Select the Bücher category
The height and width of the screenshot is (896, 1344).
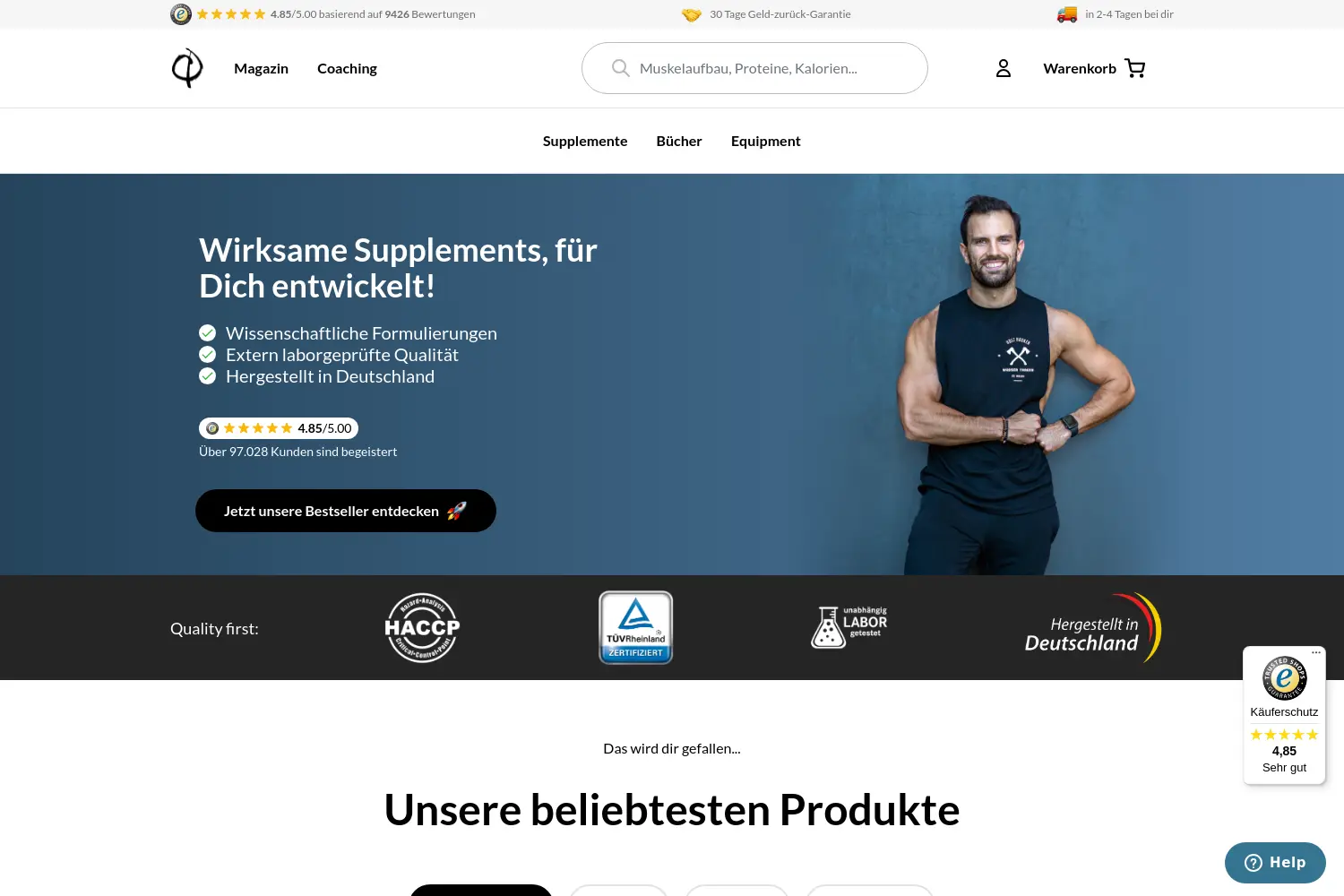(x=679, y=141)
